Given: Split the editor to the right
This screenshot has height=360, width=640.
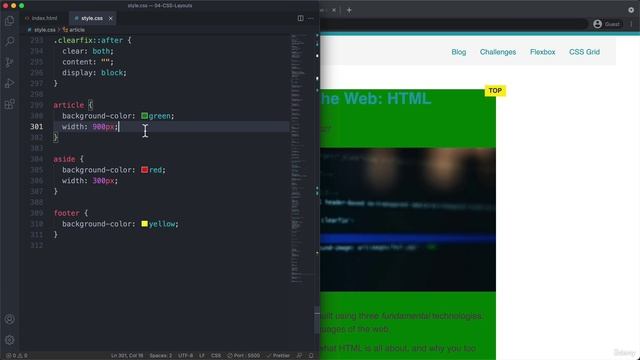Looking at the screenshot, I should pyautogui.click(x=300, y=18).
